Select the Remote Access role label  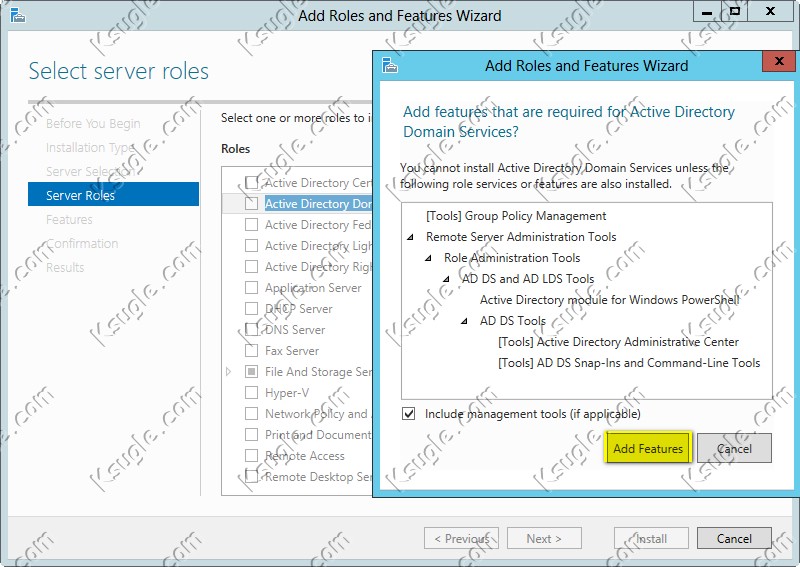click(x=305, y=455)
